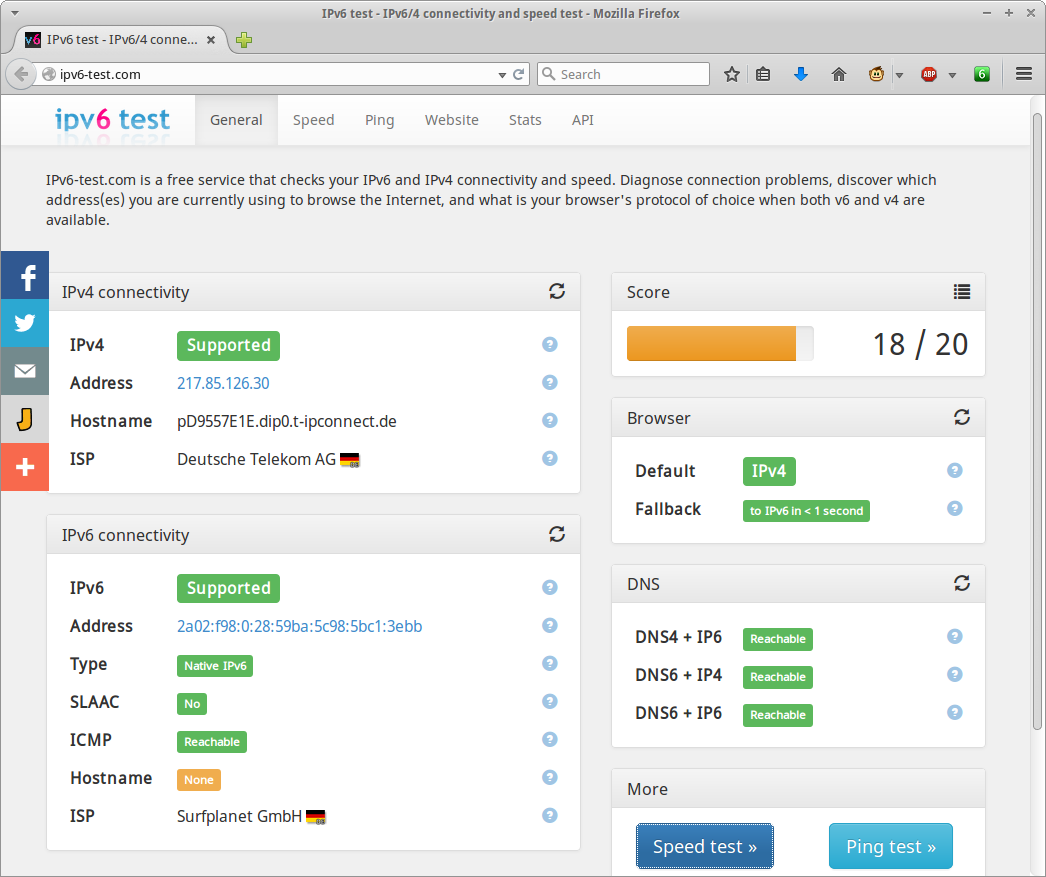Click the green 6 IPv6 addon icon
Image resolution: width=1046 pixels, height=877 pixels.
point(981,74)
